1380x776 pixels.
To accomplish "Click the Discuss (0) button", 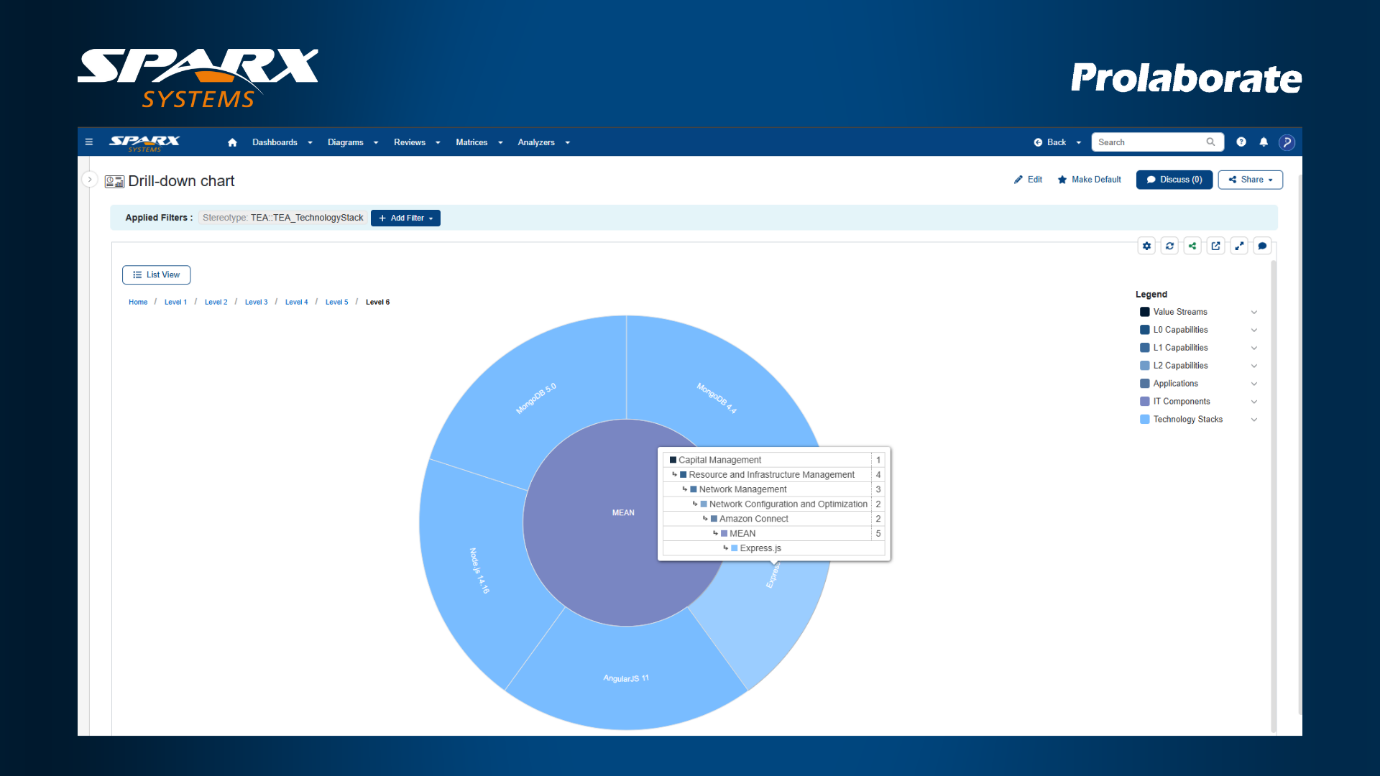I will [x=1174, y=180].
